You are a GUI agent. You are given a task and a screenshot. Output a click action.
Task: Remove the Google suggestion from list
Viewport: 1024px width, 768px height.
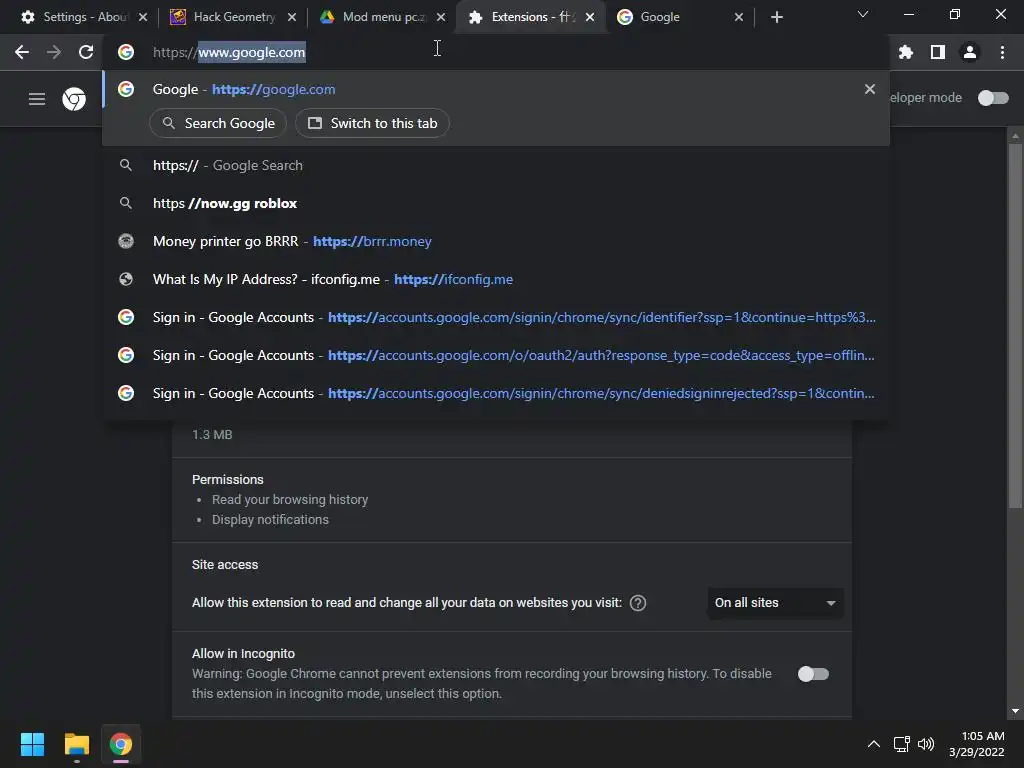pos(870,89)
